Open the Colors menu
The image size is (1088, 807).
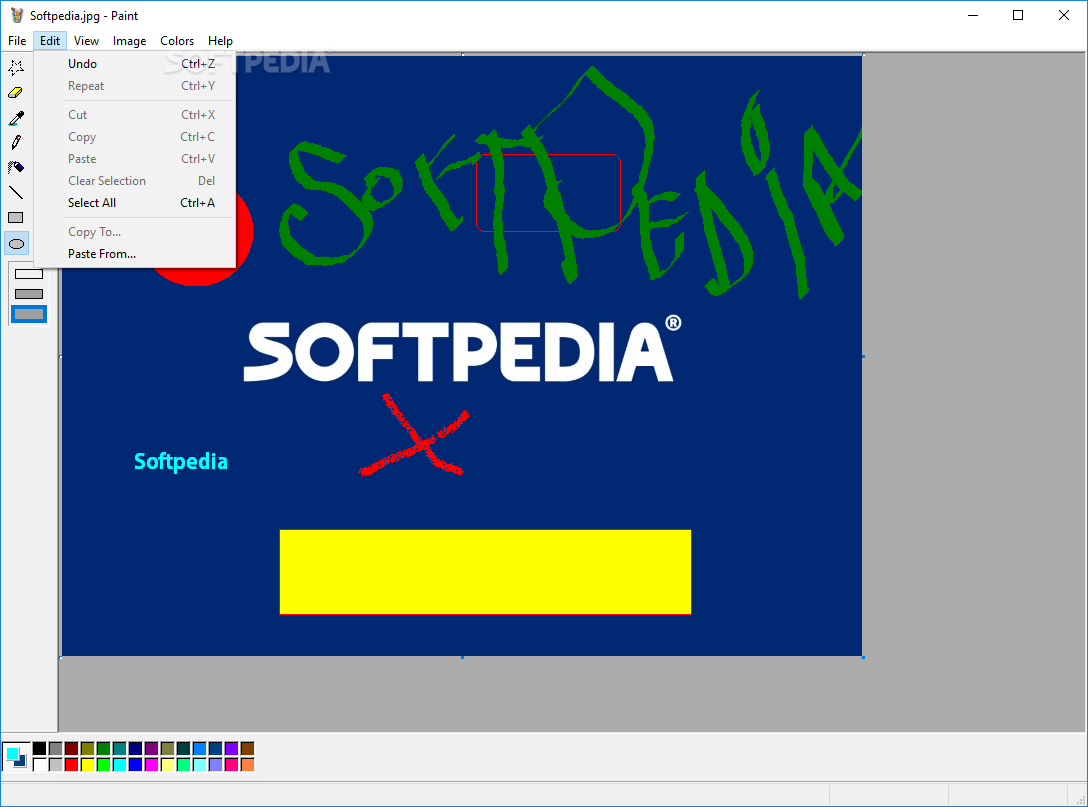tap(177, 41)
